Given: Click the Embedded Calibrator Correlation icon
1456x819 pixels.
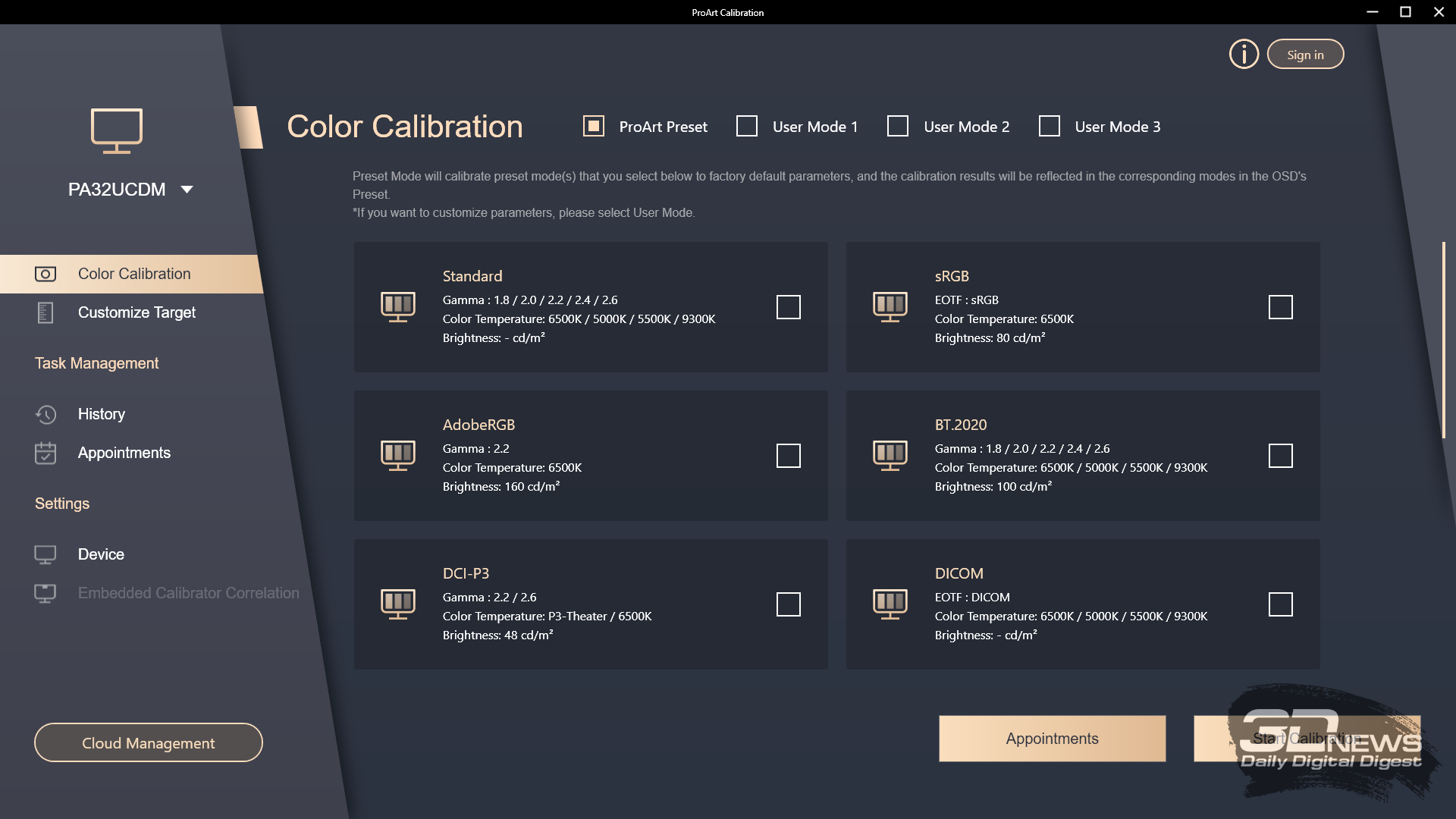Looking at the screenshot, I should point(45,593).
